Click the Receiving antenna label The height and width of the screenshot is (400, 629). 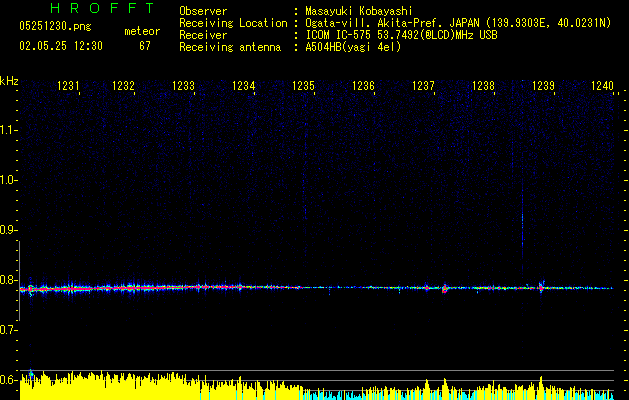click(x=230, y=47)
